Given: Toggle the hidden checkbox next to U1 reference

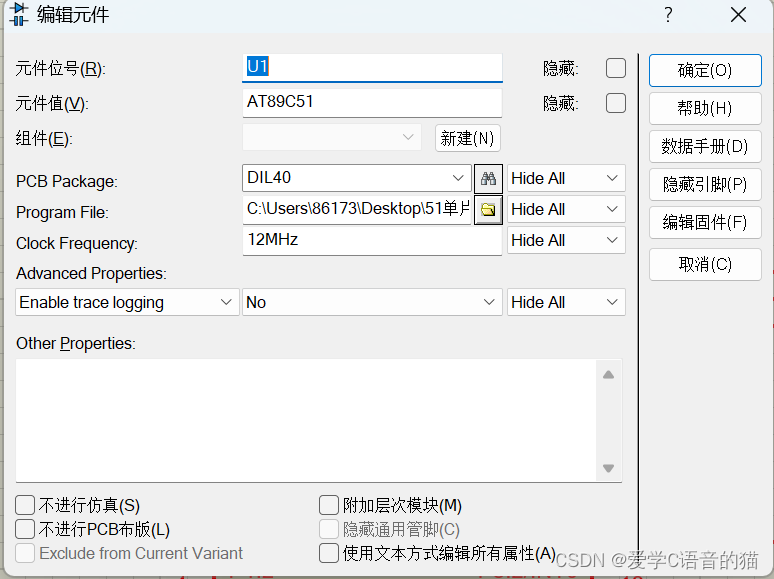Looking at the screenshot, I should 616,68.
